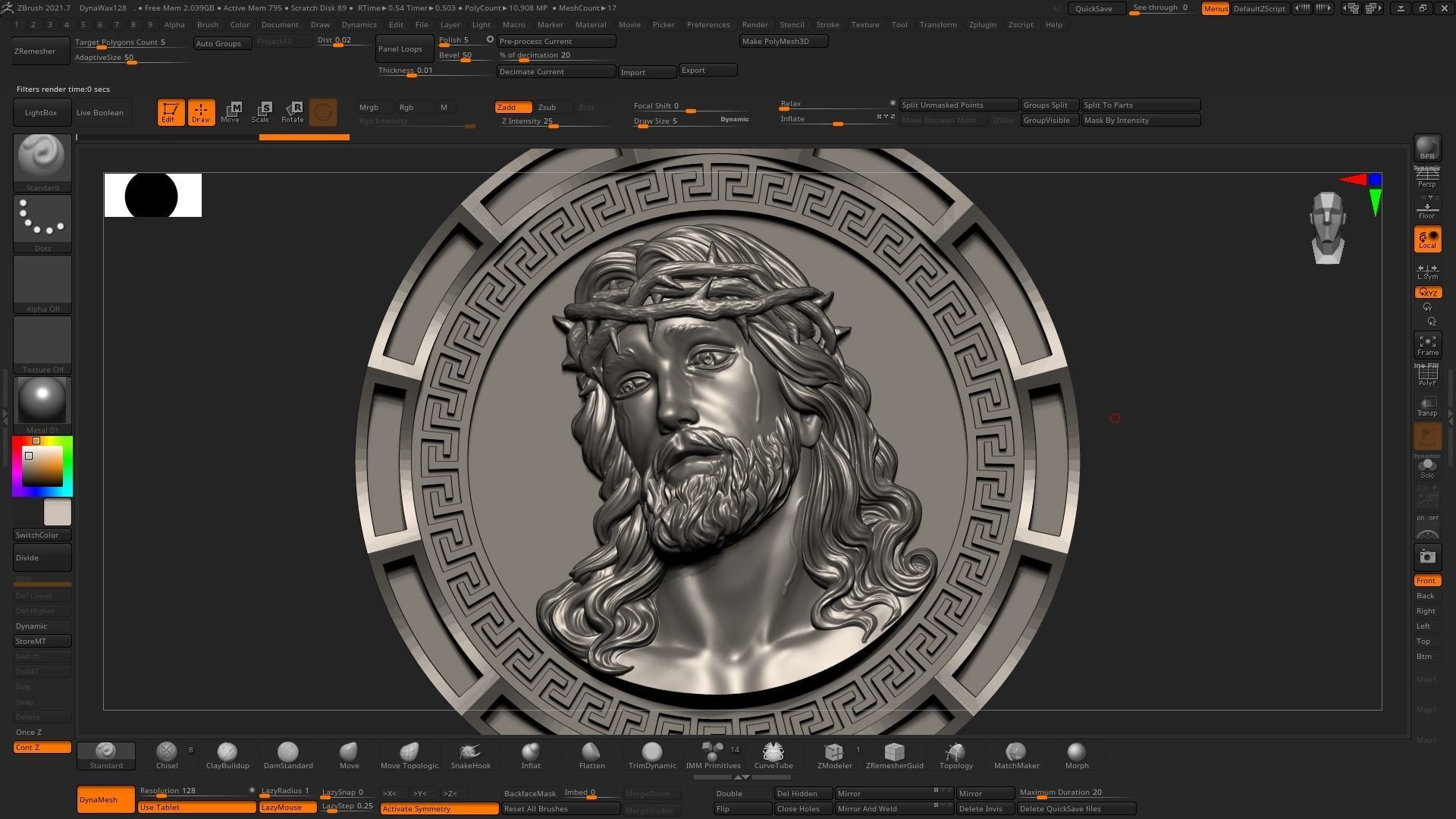1456x819 pixels.
Task: Toggle the Use Tablet option
Action: (x=196, y=807)
